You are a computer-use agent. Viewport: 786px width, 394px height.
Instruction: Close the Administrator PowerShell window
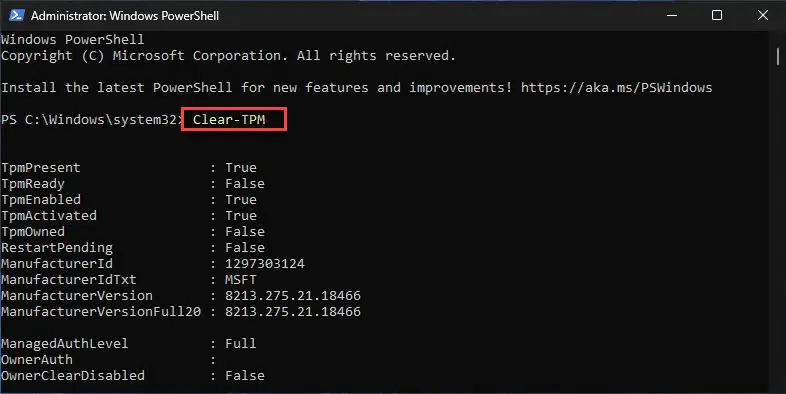point(762,16)
